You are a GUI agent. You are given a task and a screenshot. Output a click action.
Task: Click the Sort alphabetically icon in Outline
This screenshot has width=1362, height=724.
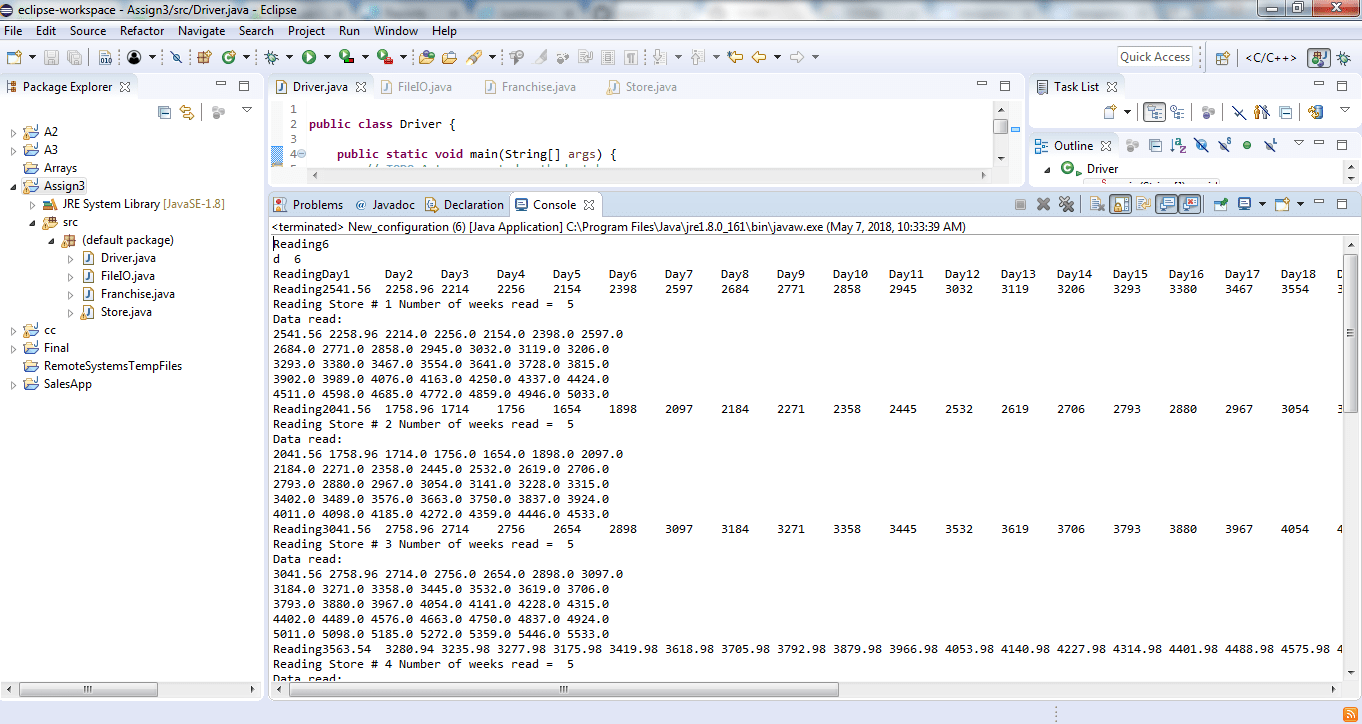[1178, 145]
